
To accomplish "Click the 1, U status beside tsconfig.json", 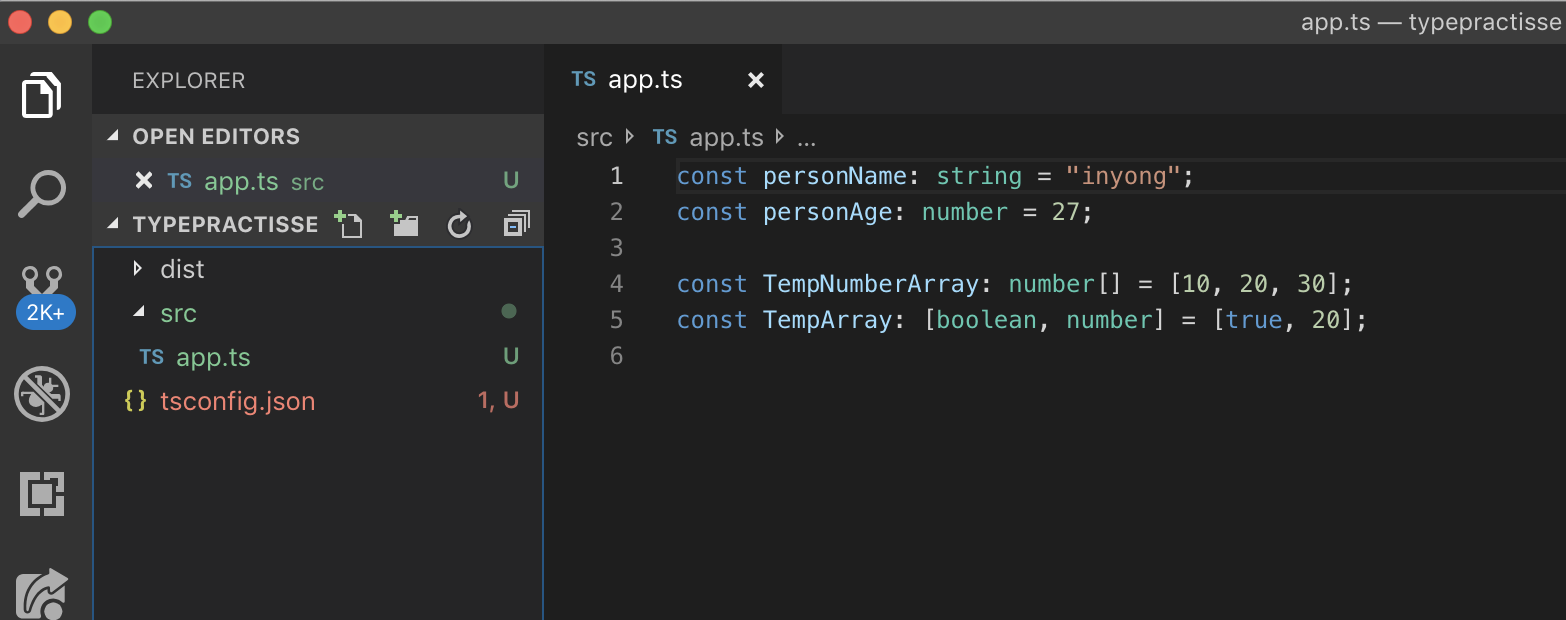I will pos(498,401).
